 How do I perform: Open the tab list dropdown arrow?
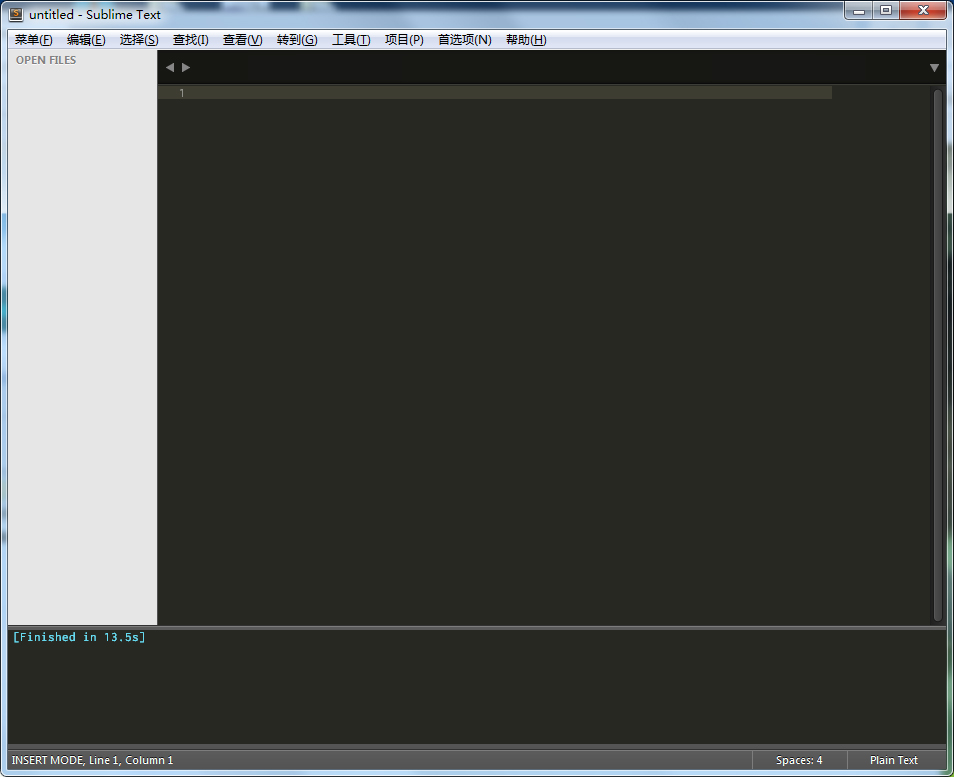point(935,68)
